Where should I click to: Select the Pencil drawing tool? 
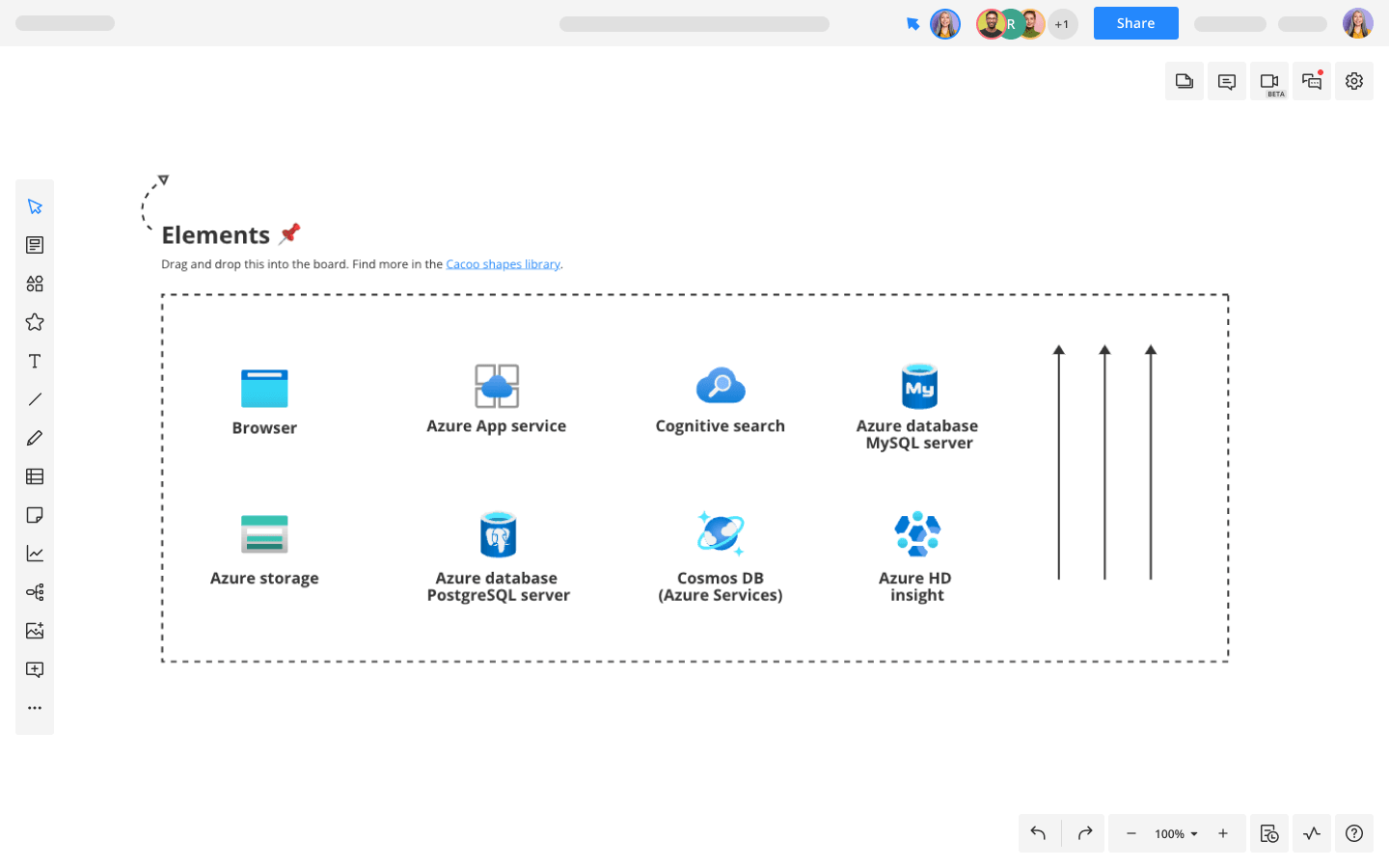[35, 438]
